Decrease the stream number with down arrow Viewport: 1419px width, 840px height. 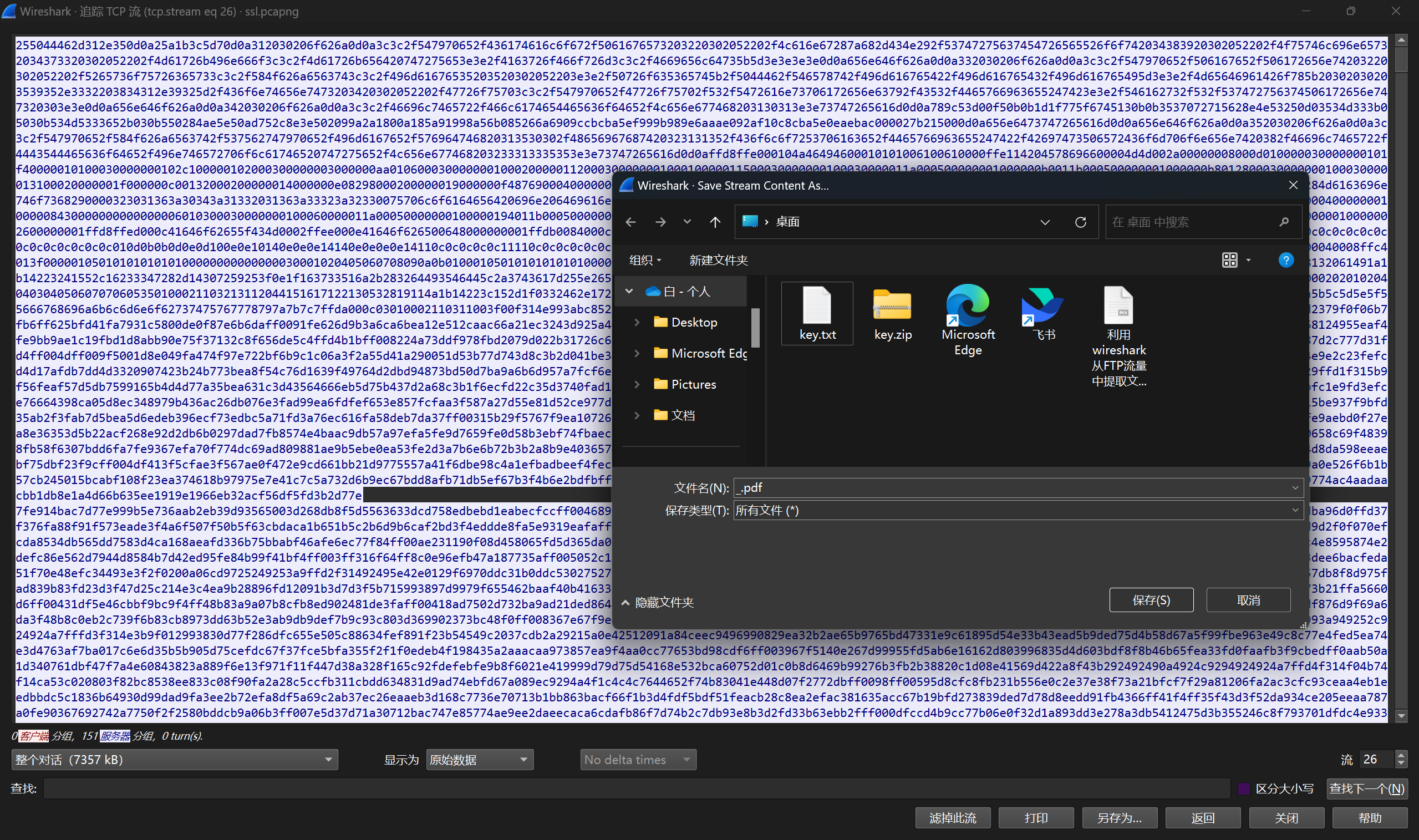pyautogui.click(x=1401, y=764)
